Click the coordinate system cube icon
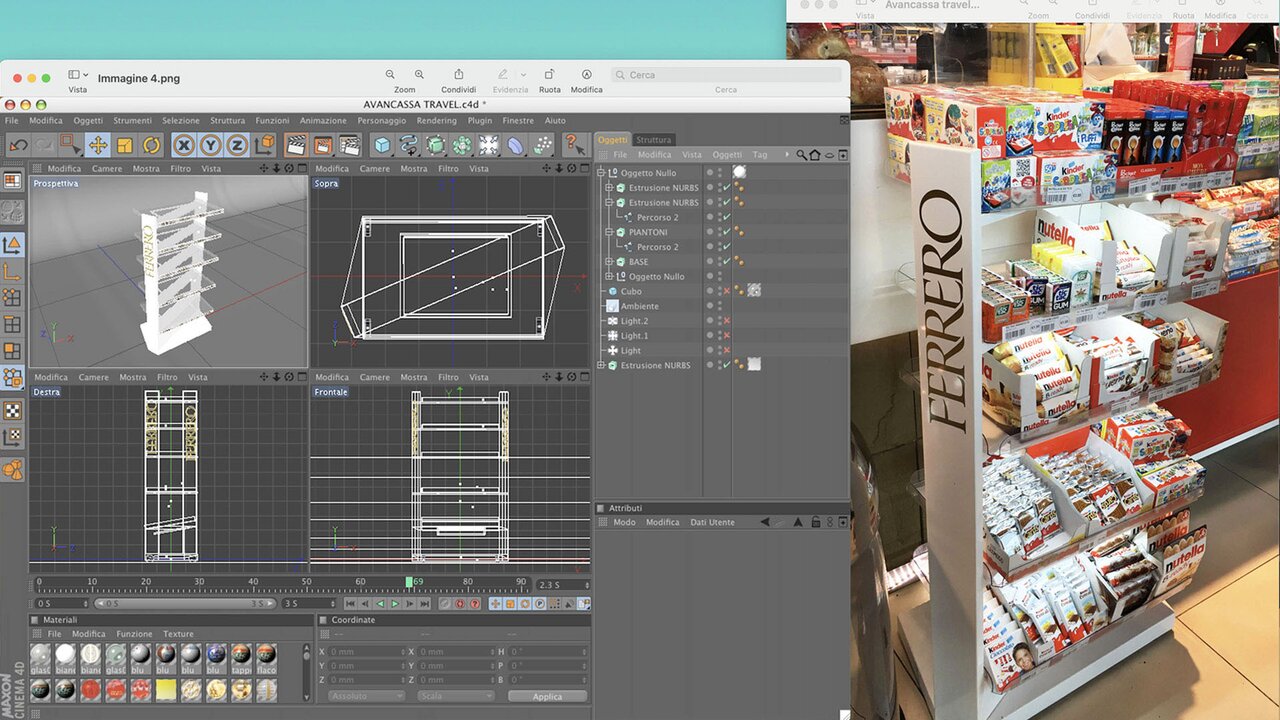Viewport: 1280px width, 720px height. (265, 146)
